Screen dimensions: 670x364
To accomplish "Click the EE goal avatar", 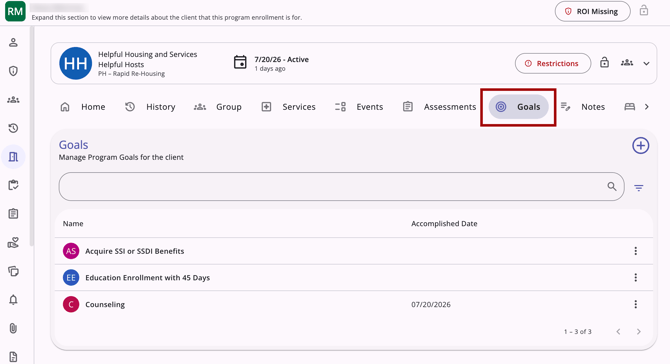I will click(71, 278).
